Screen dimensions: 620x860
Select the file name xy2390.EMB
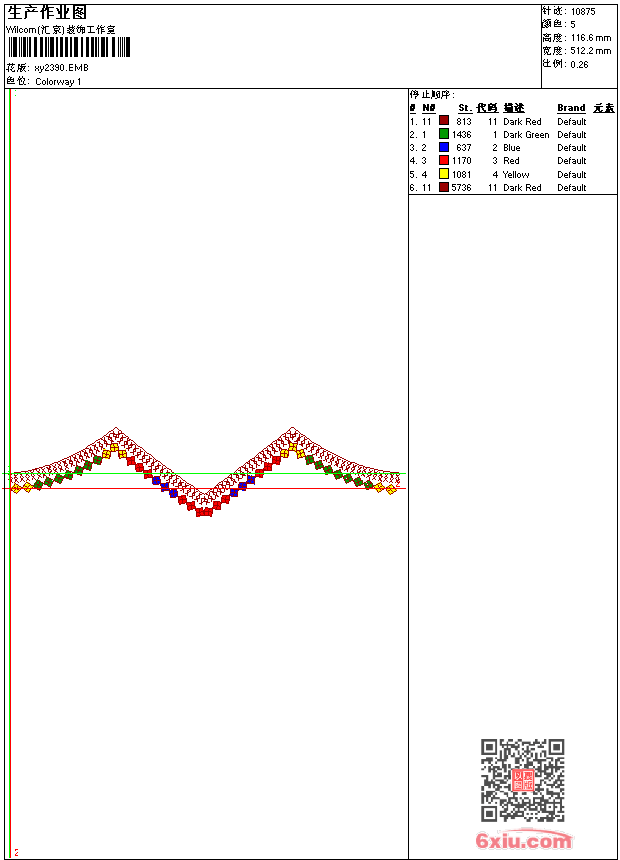61,68
